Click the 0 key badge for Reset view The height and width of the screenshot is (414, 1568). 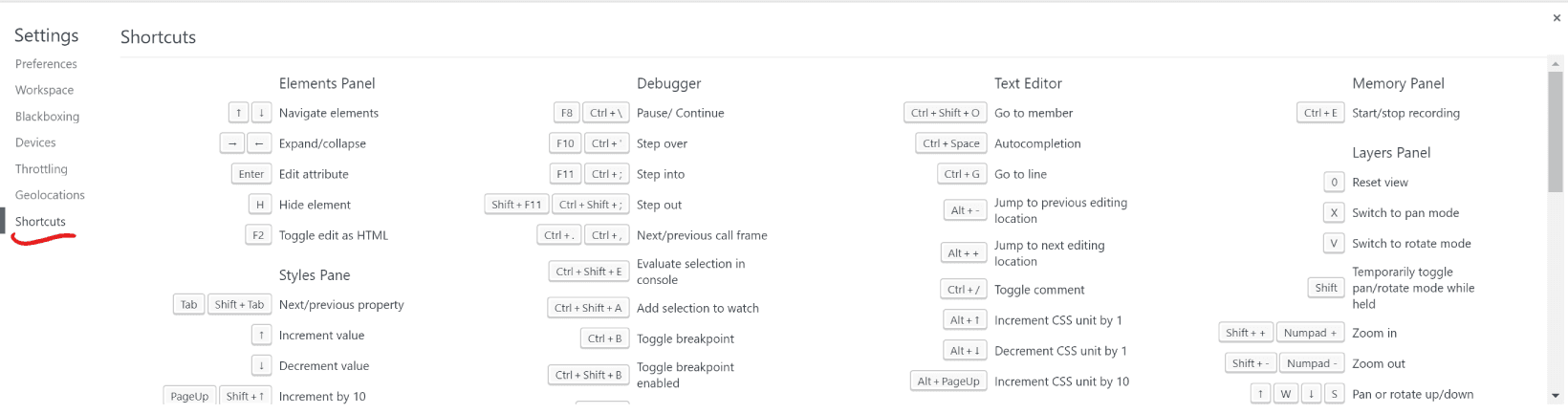point(1334,182)
